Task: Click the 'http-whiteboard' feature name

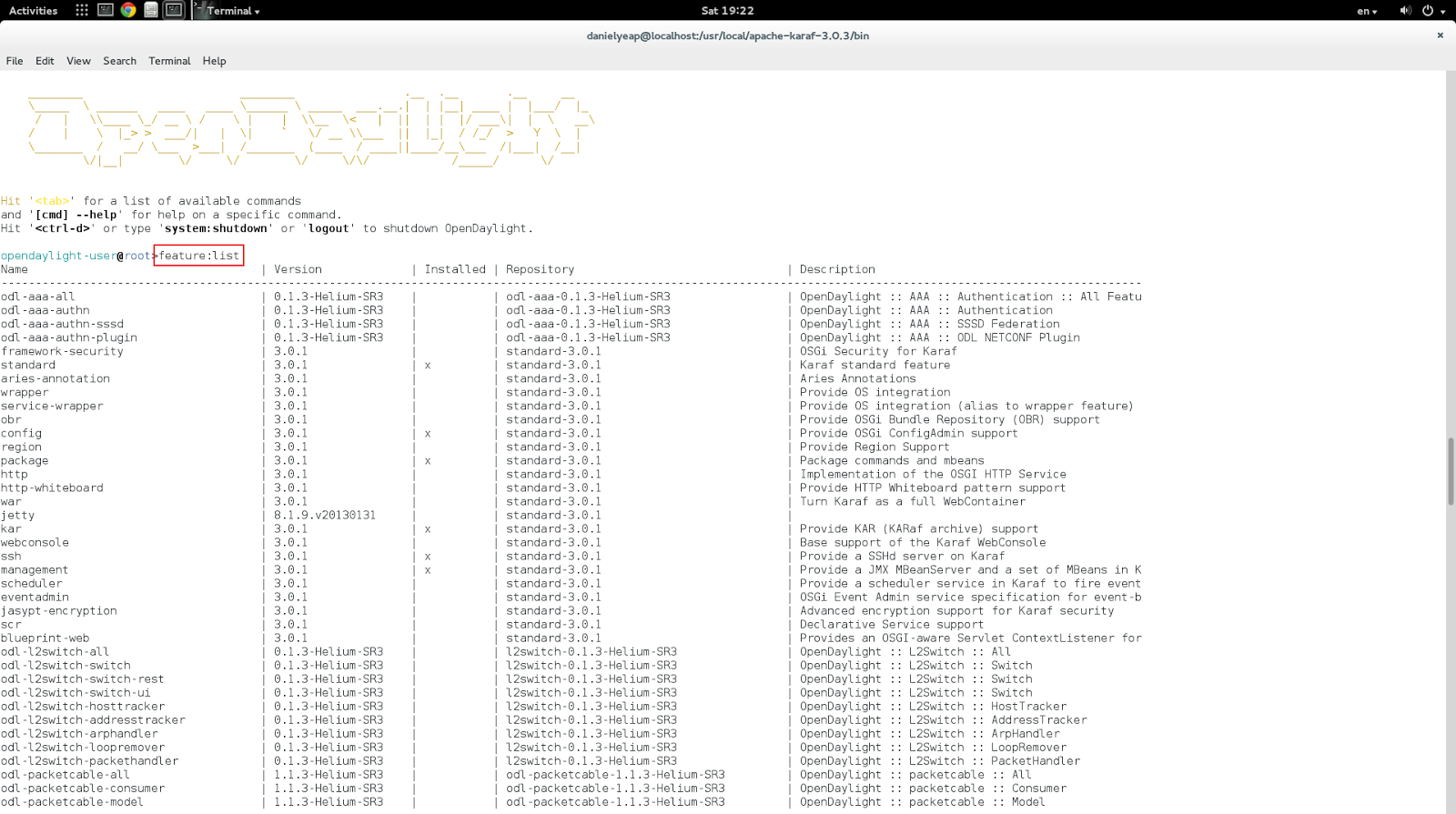Action: (52, 487)
